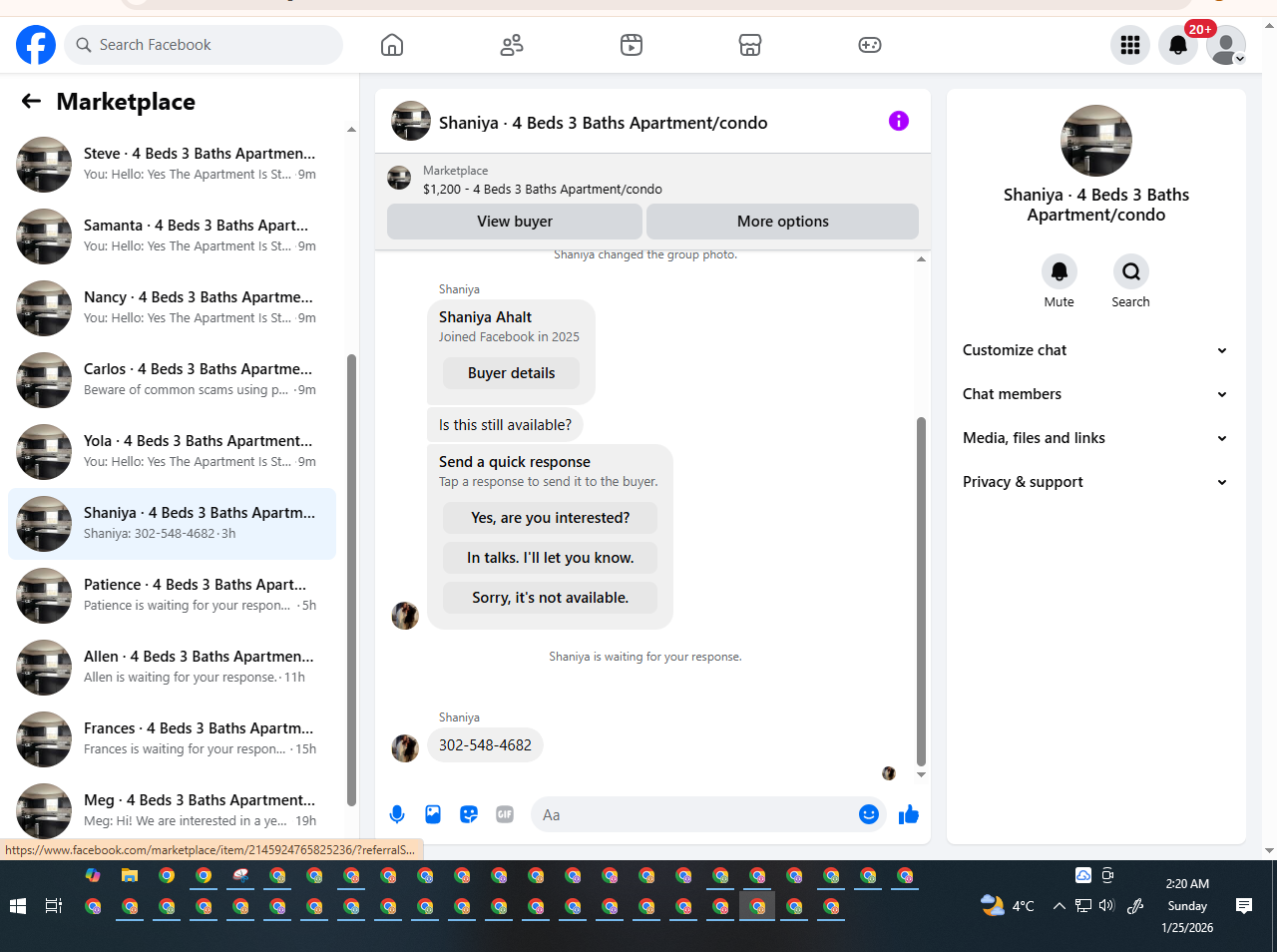The image size is (1277, 952).
Task: Open the Yola conversation in the list
Action: coord(172,452)
